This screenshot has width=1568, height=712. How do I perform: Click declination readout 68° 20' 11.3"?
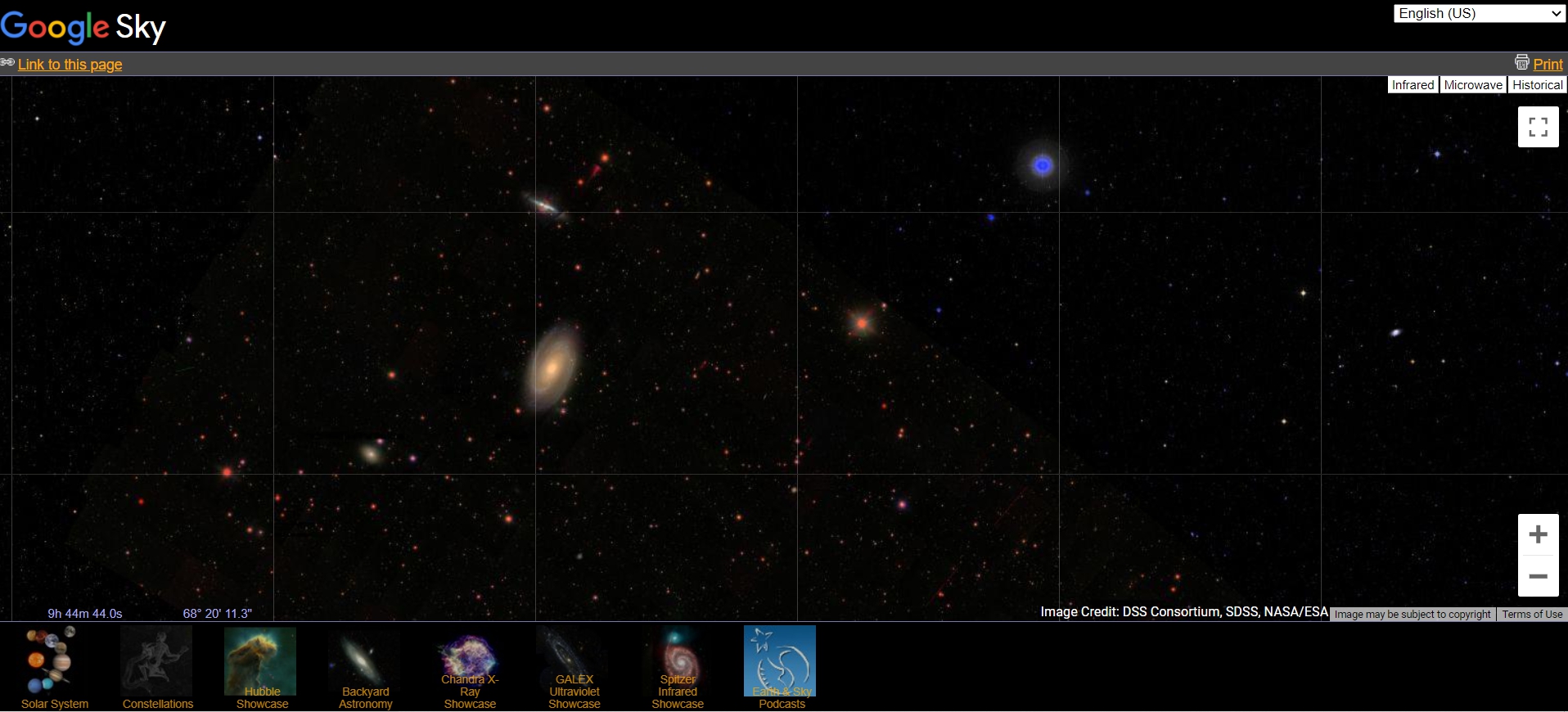click(x=218, y=614)
